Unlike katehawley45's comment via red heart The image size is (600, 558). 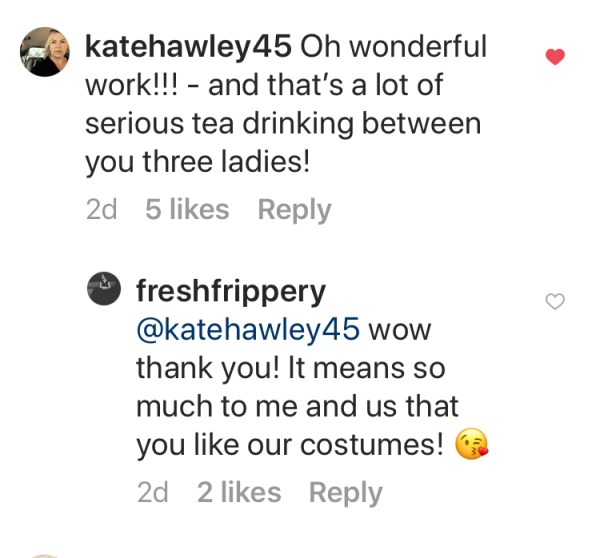tap(555, 57)
